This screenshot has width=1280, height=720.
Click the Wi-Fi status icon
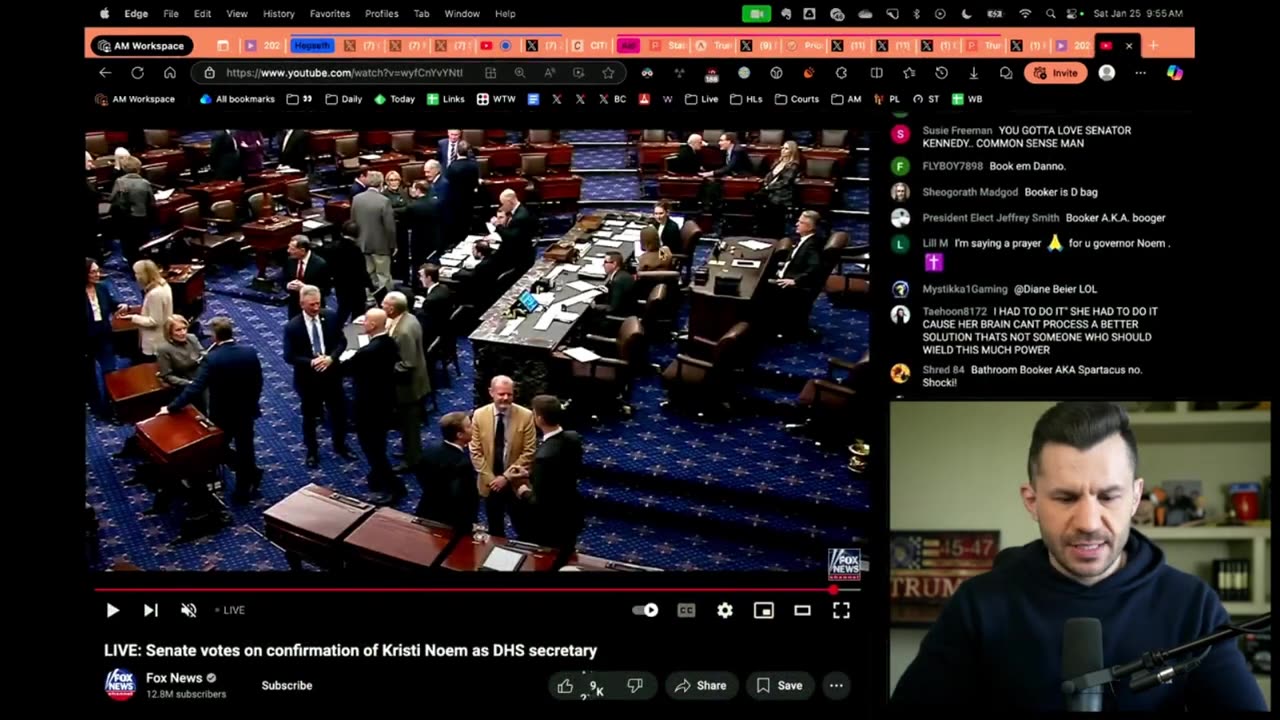[1025, 14]
